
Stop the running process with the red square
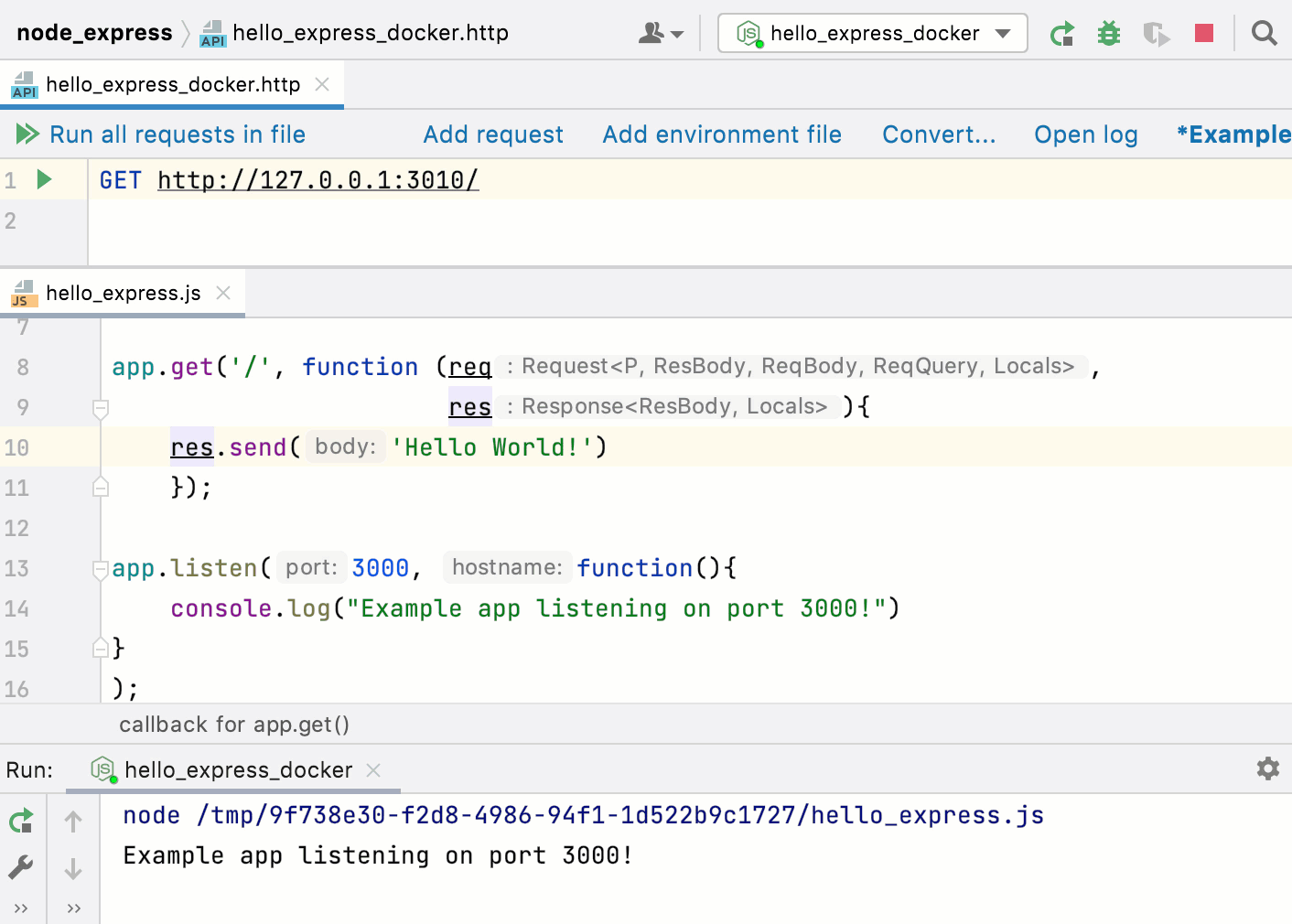coord(1203,33)
